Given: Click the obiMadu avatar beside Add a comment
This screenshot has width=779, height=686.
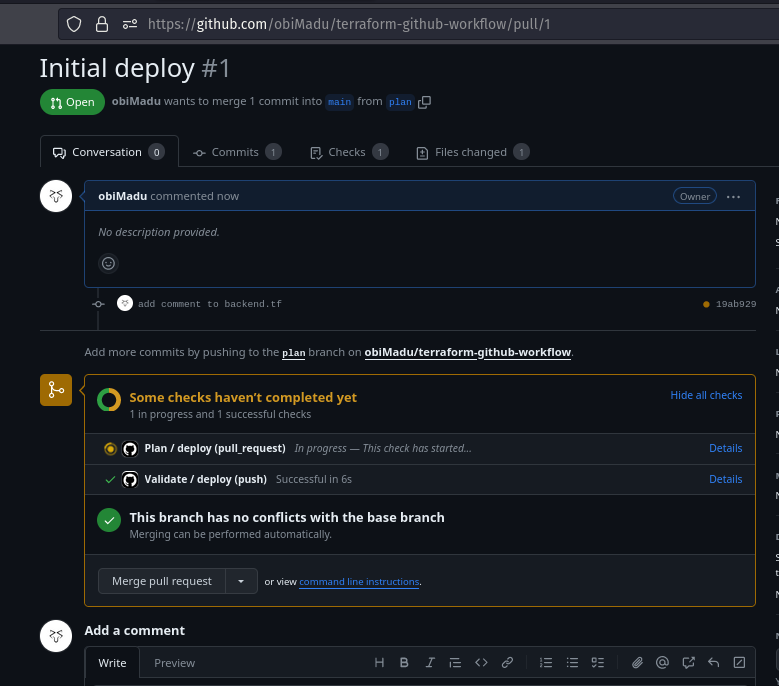Looking at the screenshot, I should tap(56, 636).
